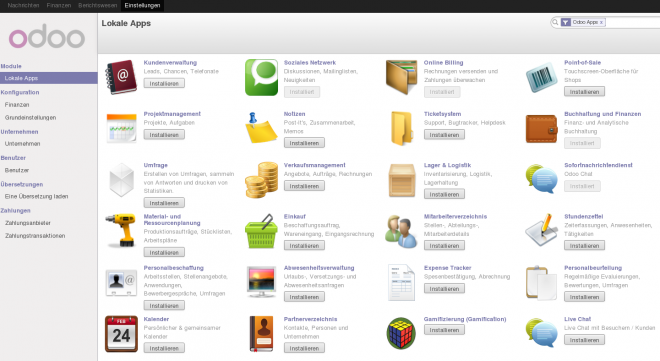Switch to the Berichtswesen menu
This screenshot has width=660, height=361.
click(98, 5)
